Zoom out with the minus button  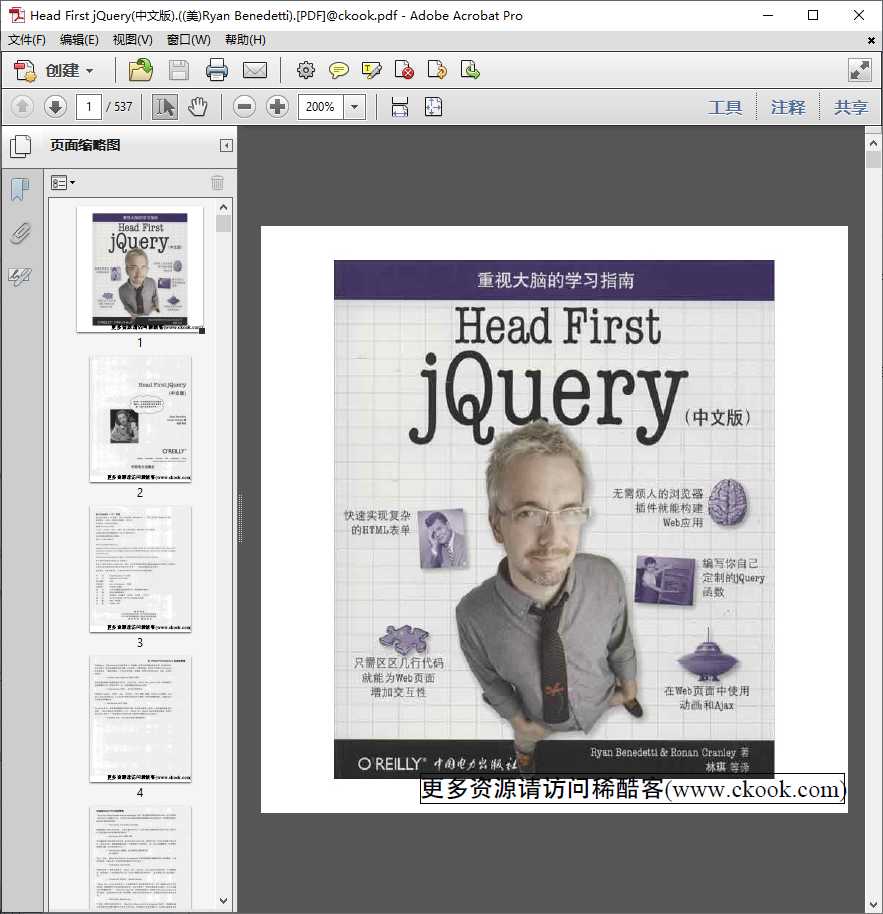244,107
